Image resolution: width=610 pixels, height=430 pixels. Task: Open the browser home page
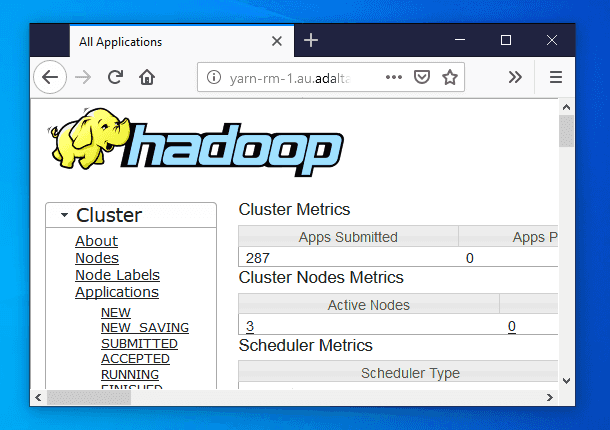pos(147,77)
